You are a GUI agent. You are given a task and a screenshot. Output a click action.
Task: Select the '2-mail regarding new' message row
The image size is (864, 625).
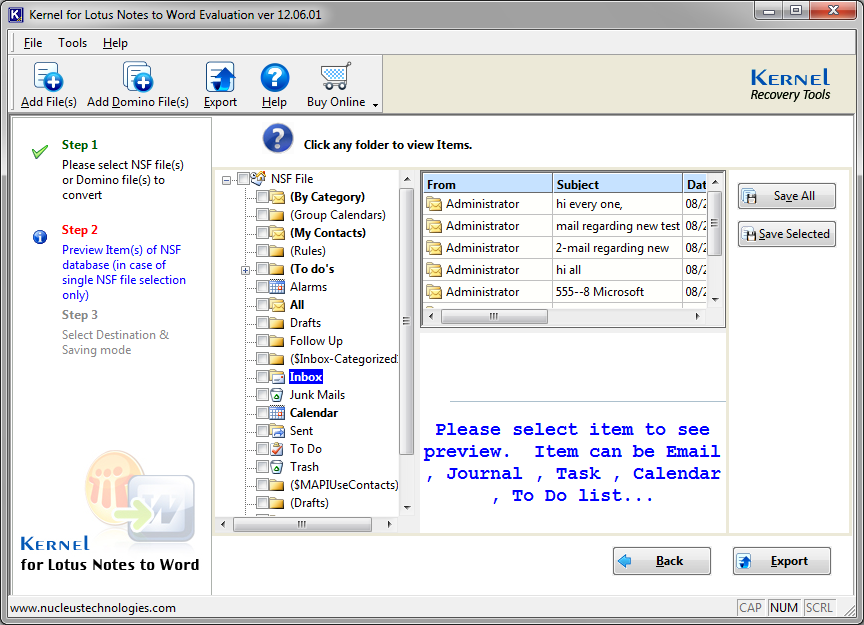(564, 248)
